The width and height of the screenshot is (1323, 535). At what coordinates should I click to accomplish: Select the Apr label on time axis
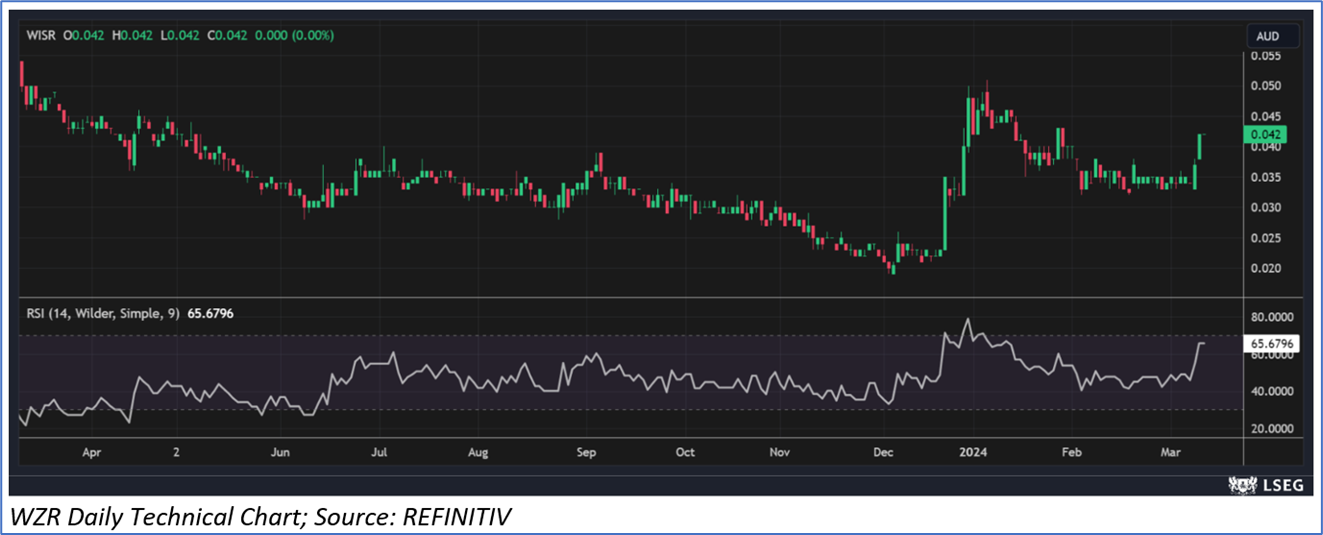pyautogui.click(x=92, y=452)
